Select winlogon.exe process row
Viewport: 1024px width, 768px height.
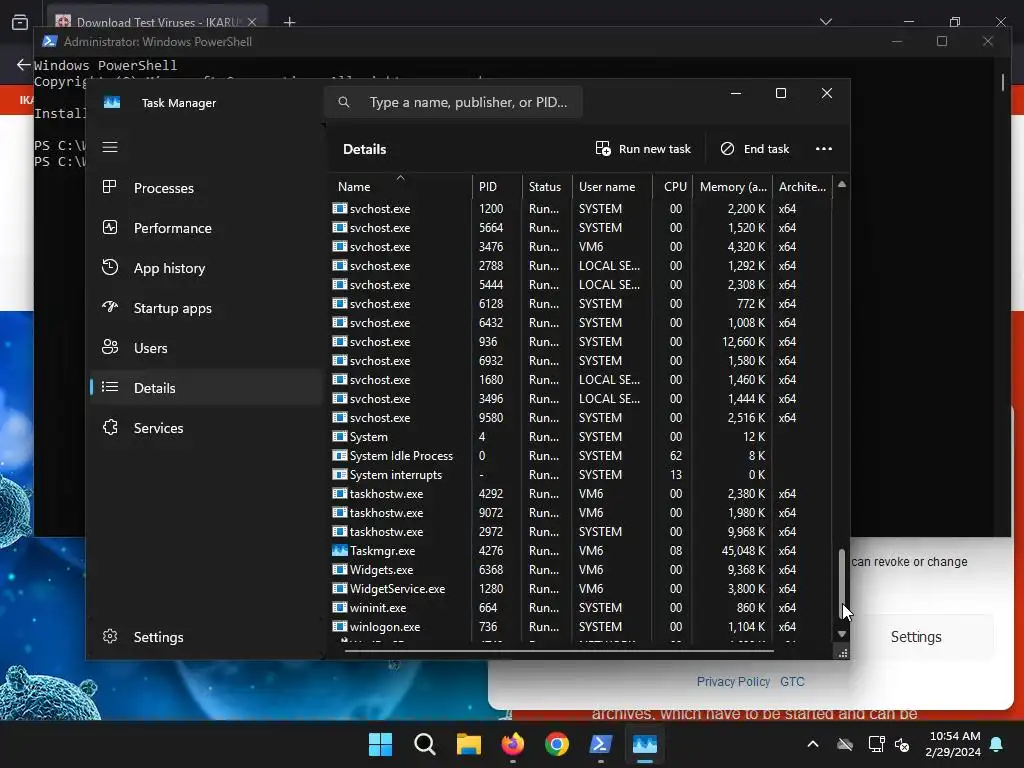point(580,626)
